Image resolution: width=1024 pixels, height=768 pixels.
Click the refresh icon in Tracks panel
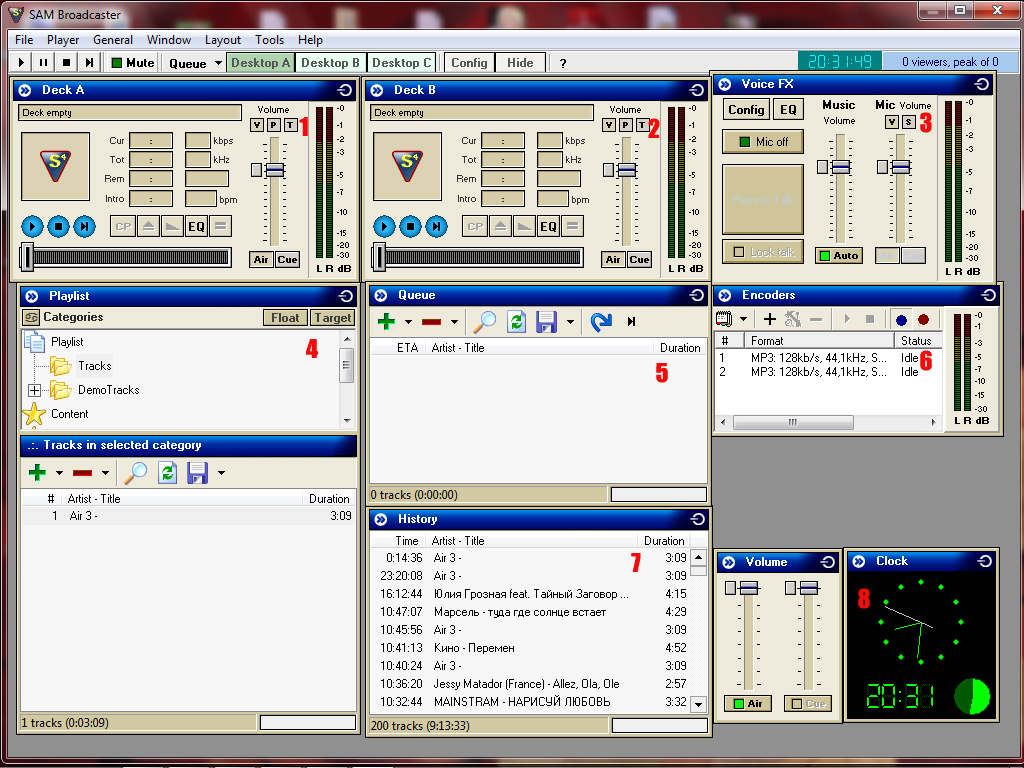point(167,473)
